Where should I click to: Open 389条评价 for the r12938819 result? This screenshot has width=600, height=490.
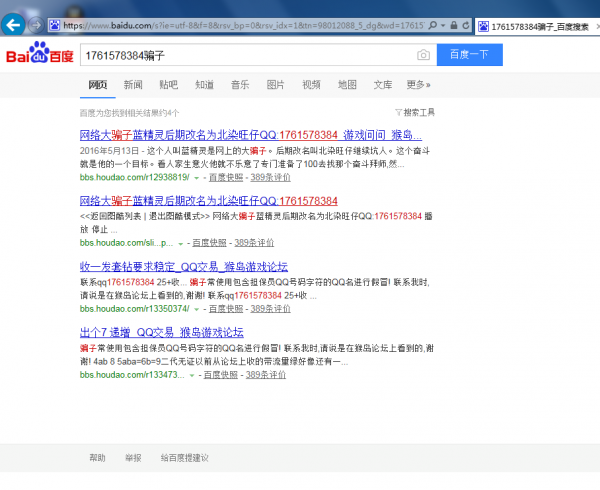click(x=271, y=177)
